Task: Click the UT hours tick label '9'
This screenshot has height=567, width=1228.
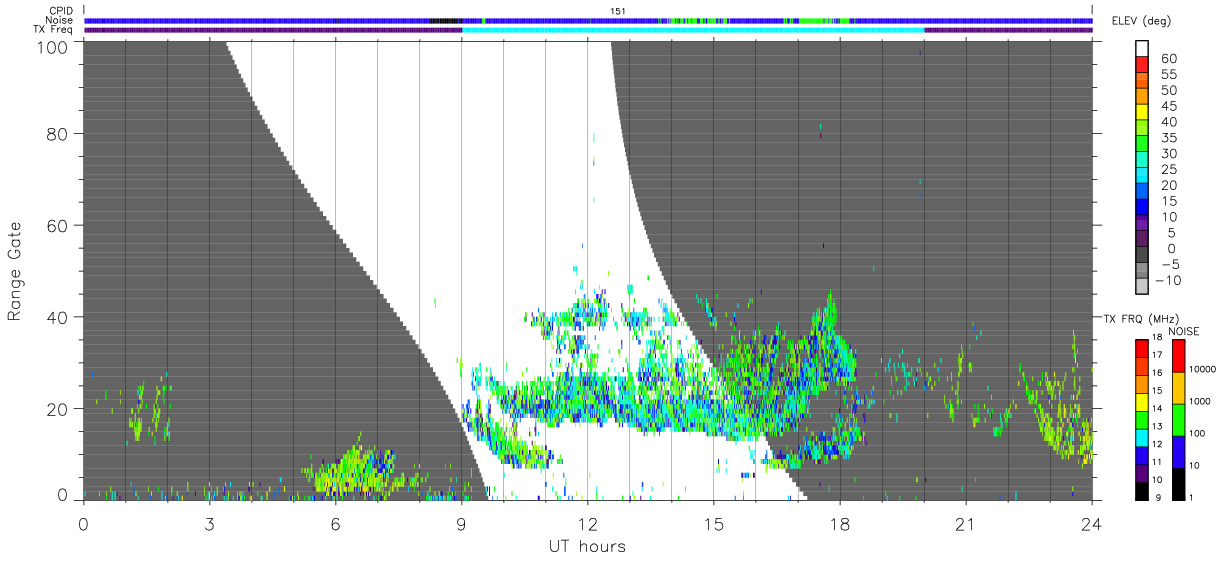Action: coord(461,524)
